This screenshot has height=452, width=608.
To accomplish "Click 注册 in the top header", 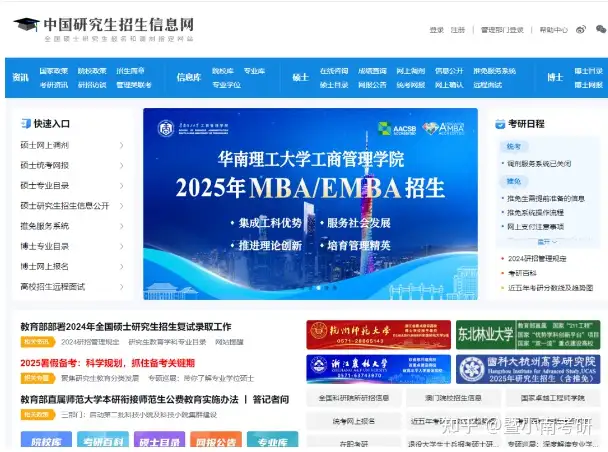I will click(x=458, y=30).
